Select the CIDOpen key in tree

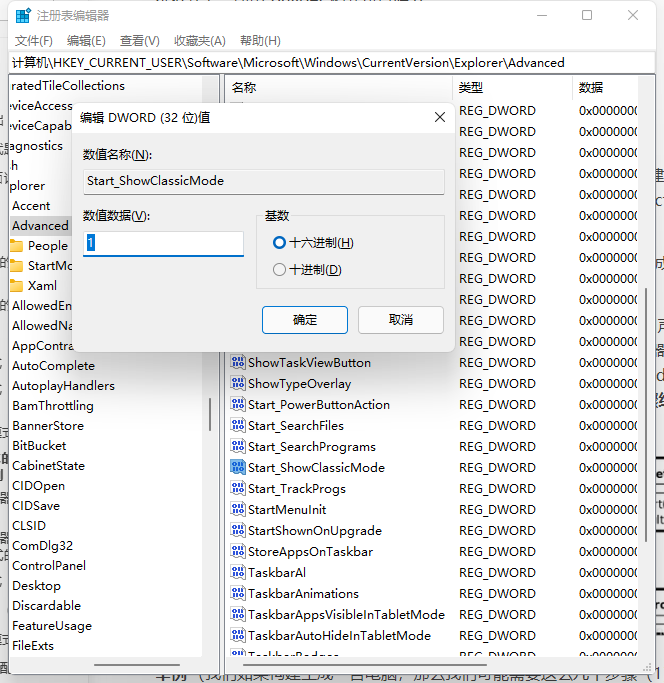click(x=38, y=486)
